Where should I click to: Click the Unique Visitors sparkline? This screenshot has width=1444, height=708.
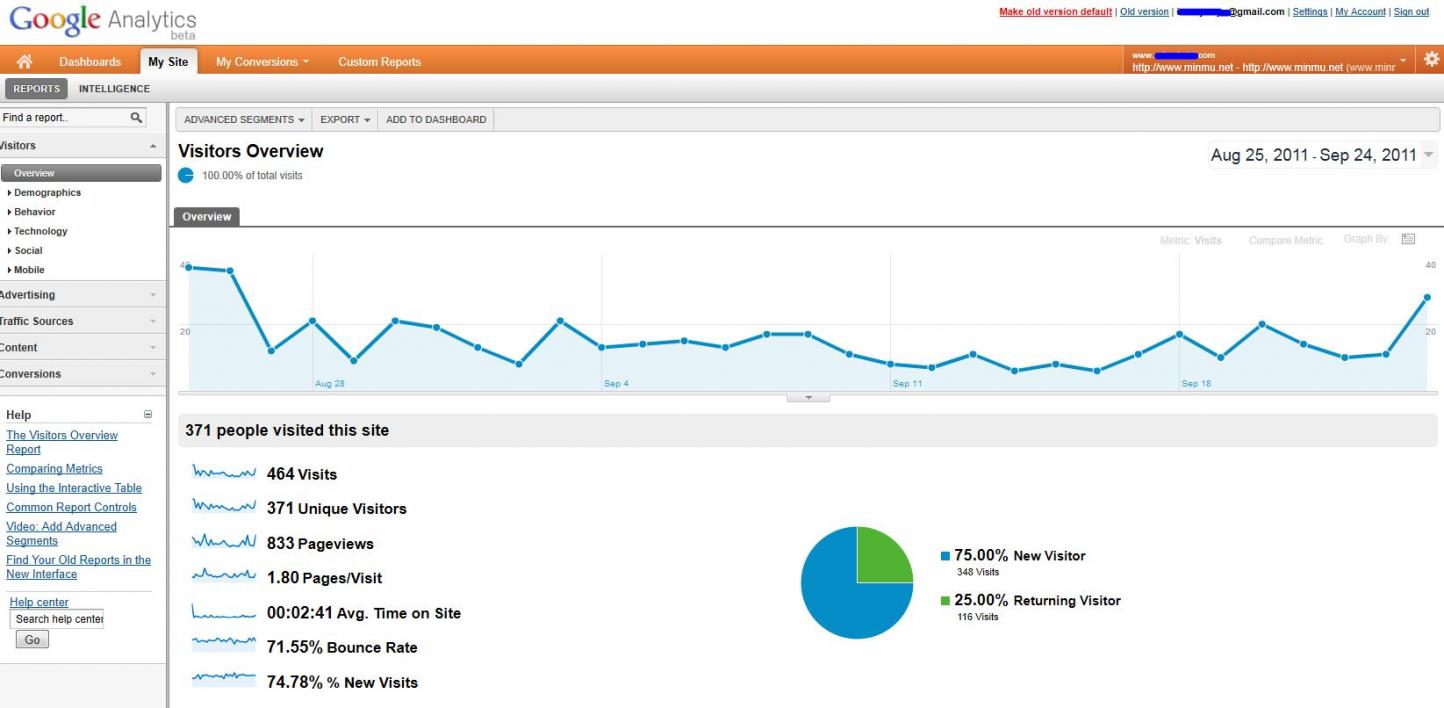coord(224,507)
